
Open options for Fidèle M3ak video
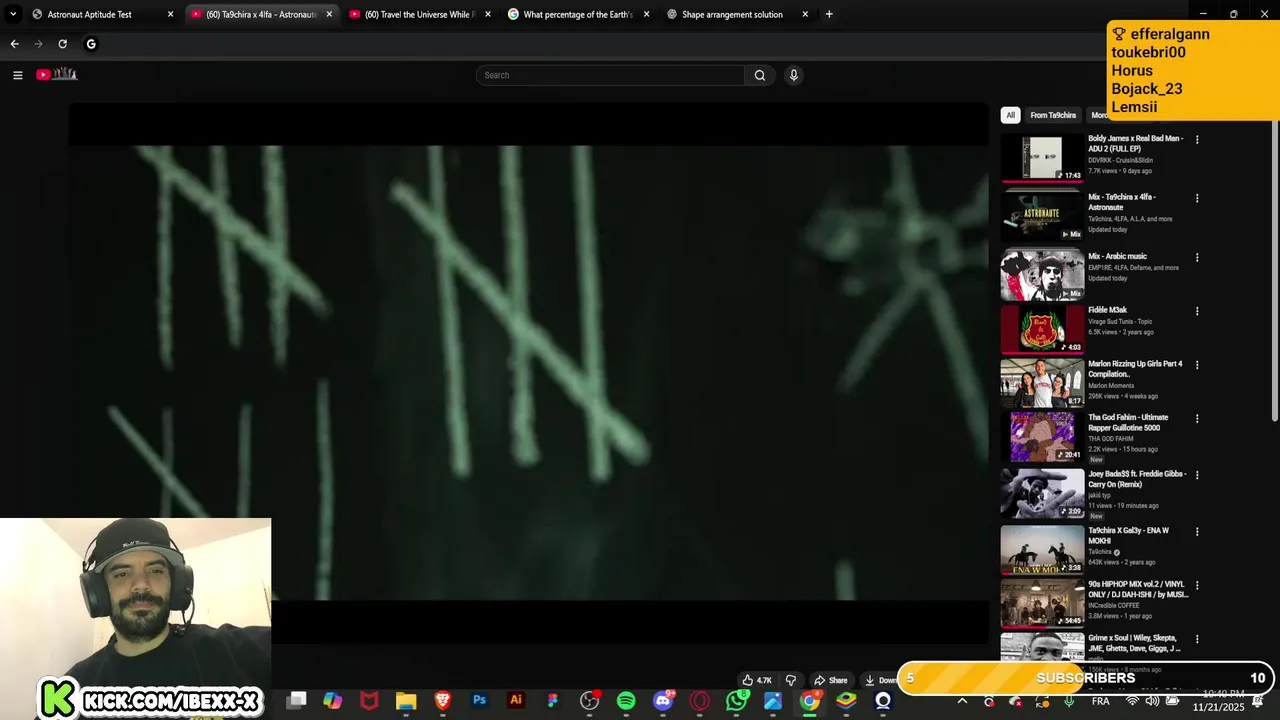click(x=1197, y=311)
